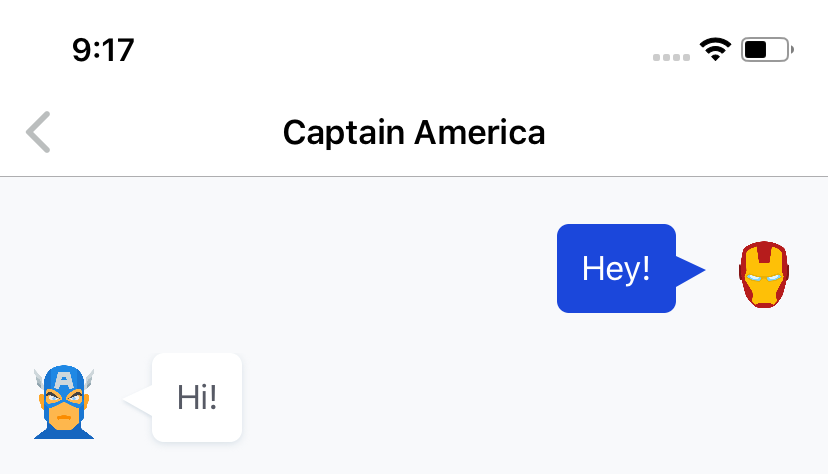
Task: Click the "Hey!" text inside the bubble
Action: 616,269
